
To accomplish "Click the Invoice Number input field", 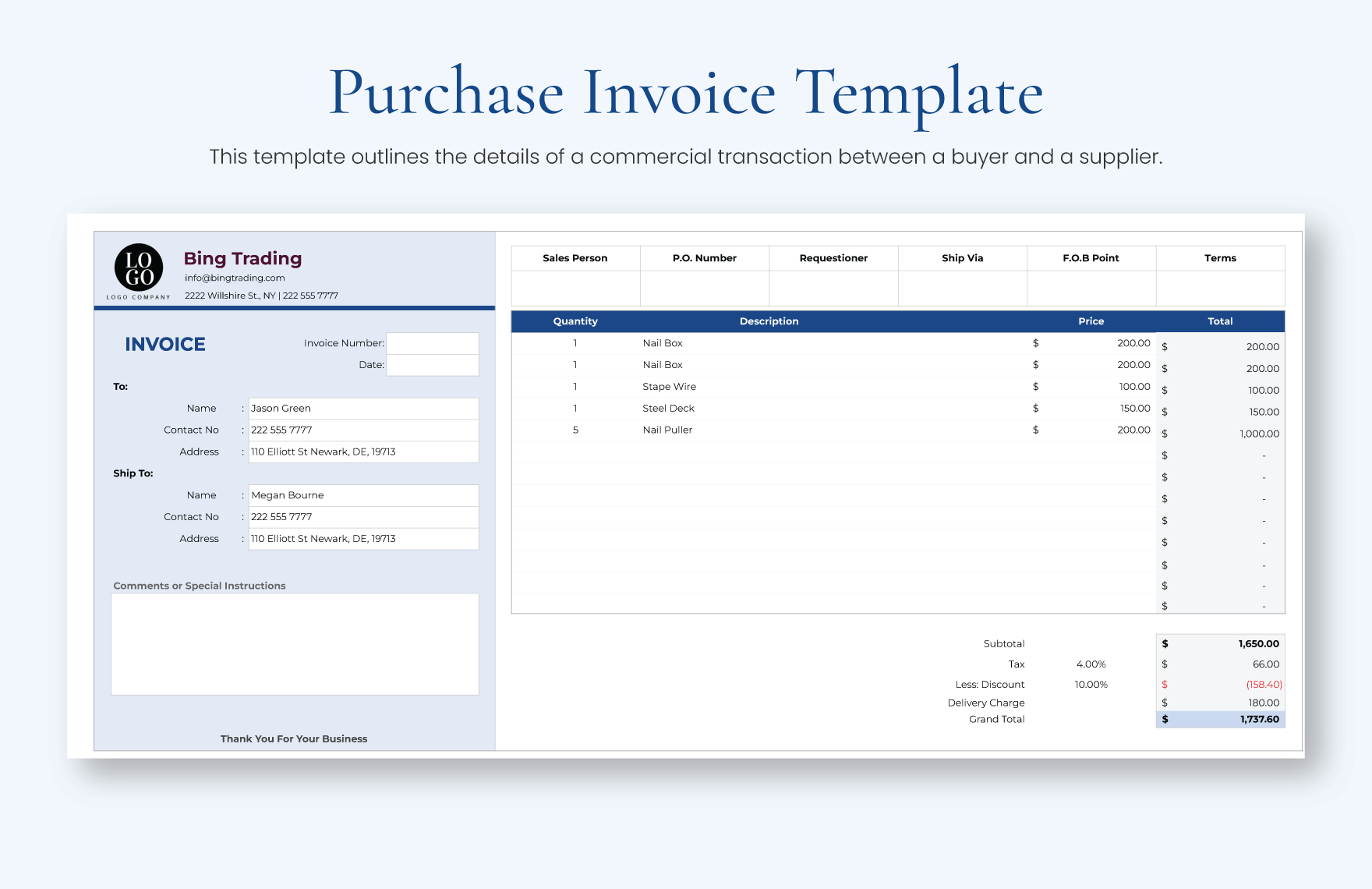I will [432, 342].
